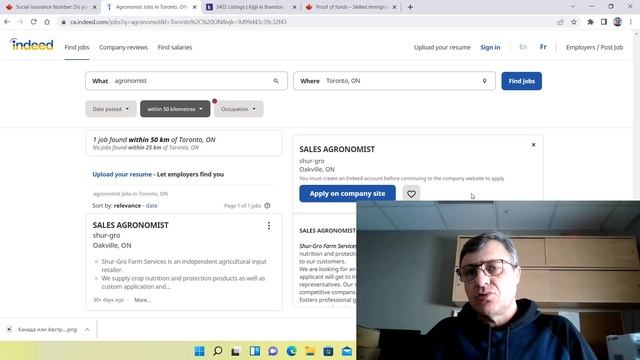Image resolution: width=640 pixels, height=360 pixels.
Task: Open Chrome three-dot menu
Action: (631, 22)
